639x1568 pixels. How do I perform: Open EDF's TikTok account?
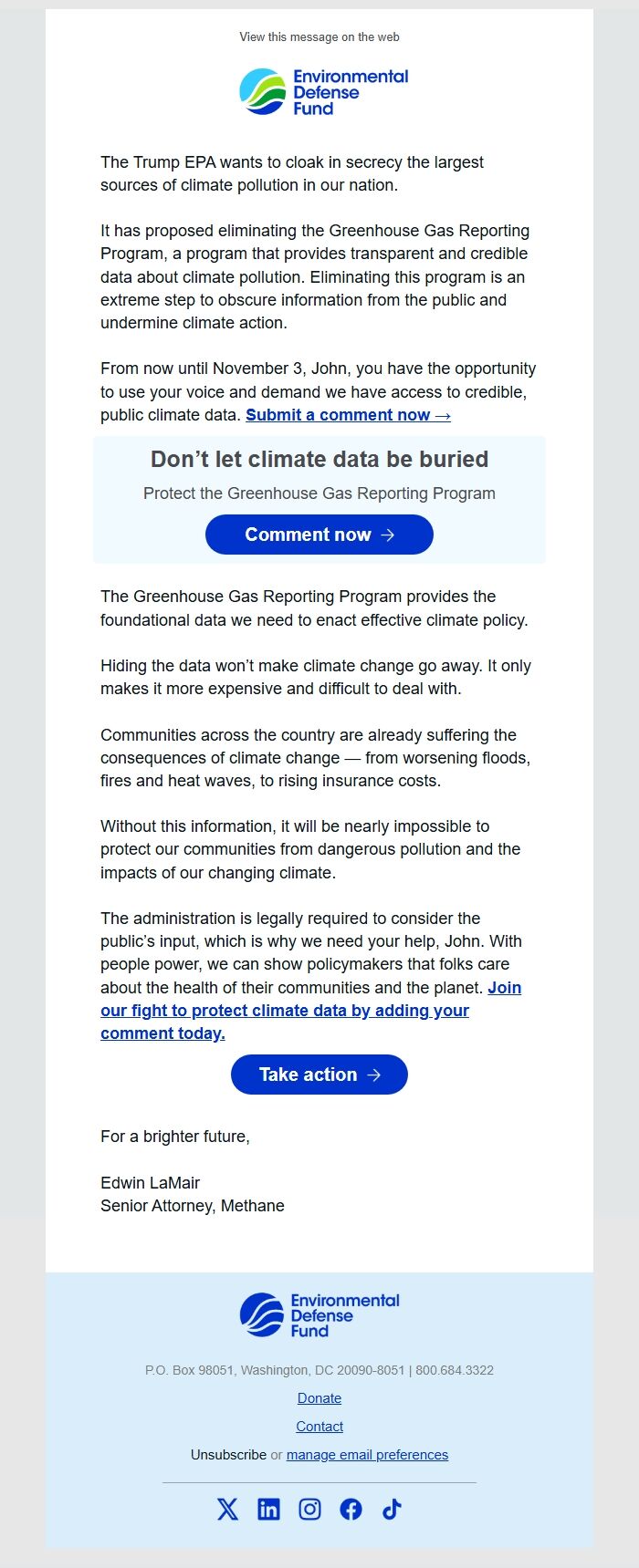tap(392, 1509)
